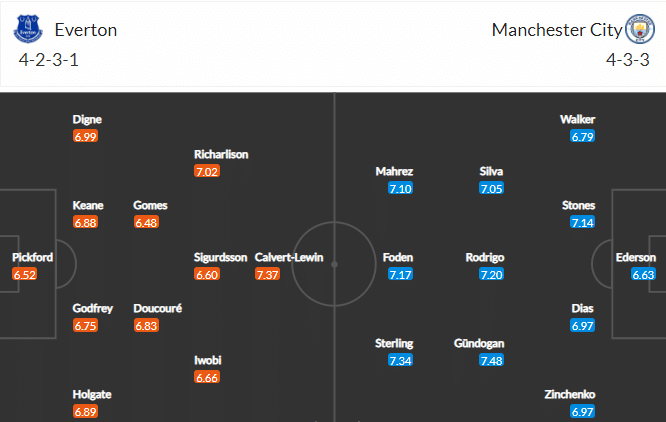Select Foden on the pitch
Screen dimensions: 666x422
(398, 257)
